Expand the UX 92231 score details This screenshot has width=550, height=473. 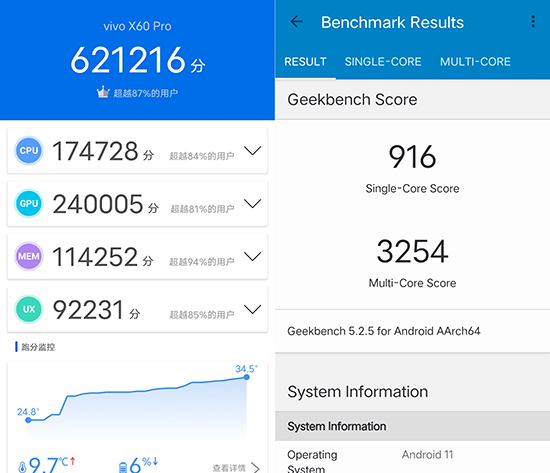(253, 309)
